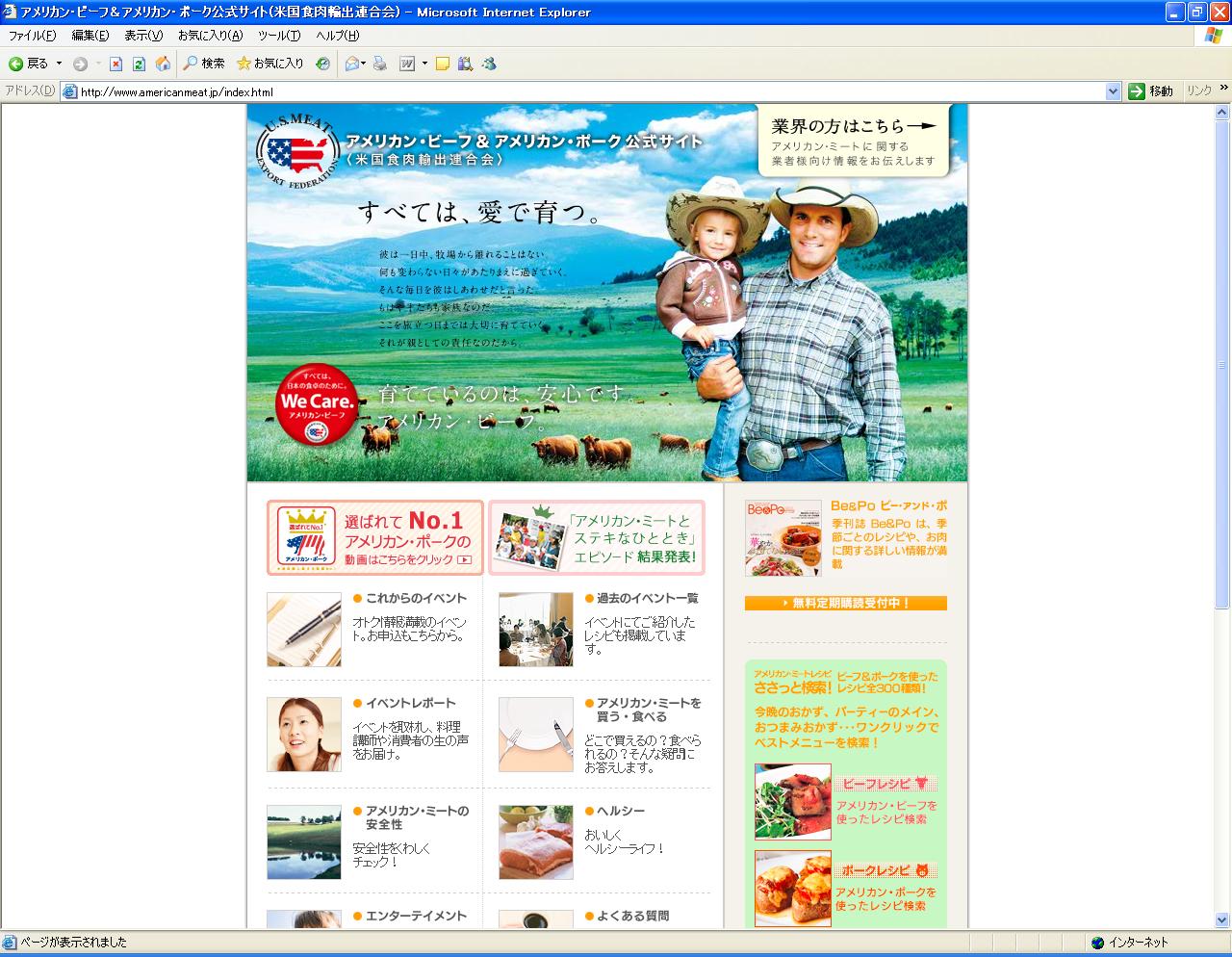Screen dimensions: 1232x957
Task: Open the ツール(T) menu
Action: 279,36
